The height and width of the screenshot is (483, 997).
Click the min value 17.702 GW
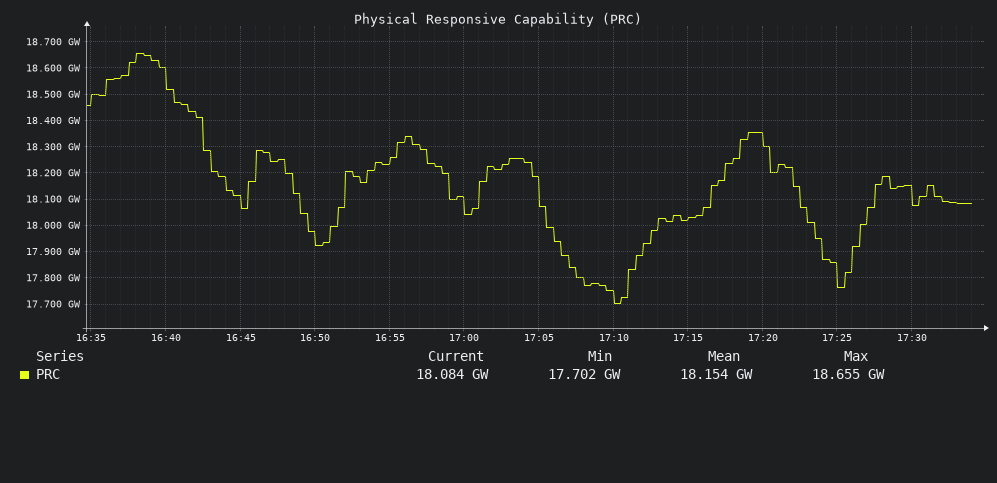pyautogui.click(x=584, y=375)
